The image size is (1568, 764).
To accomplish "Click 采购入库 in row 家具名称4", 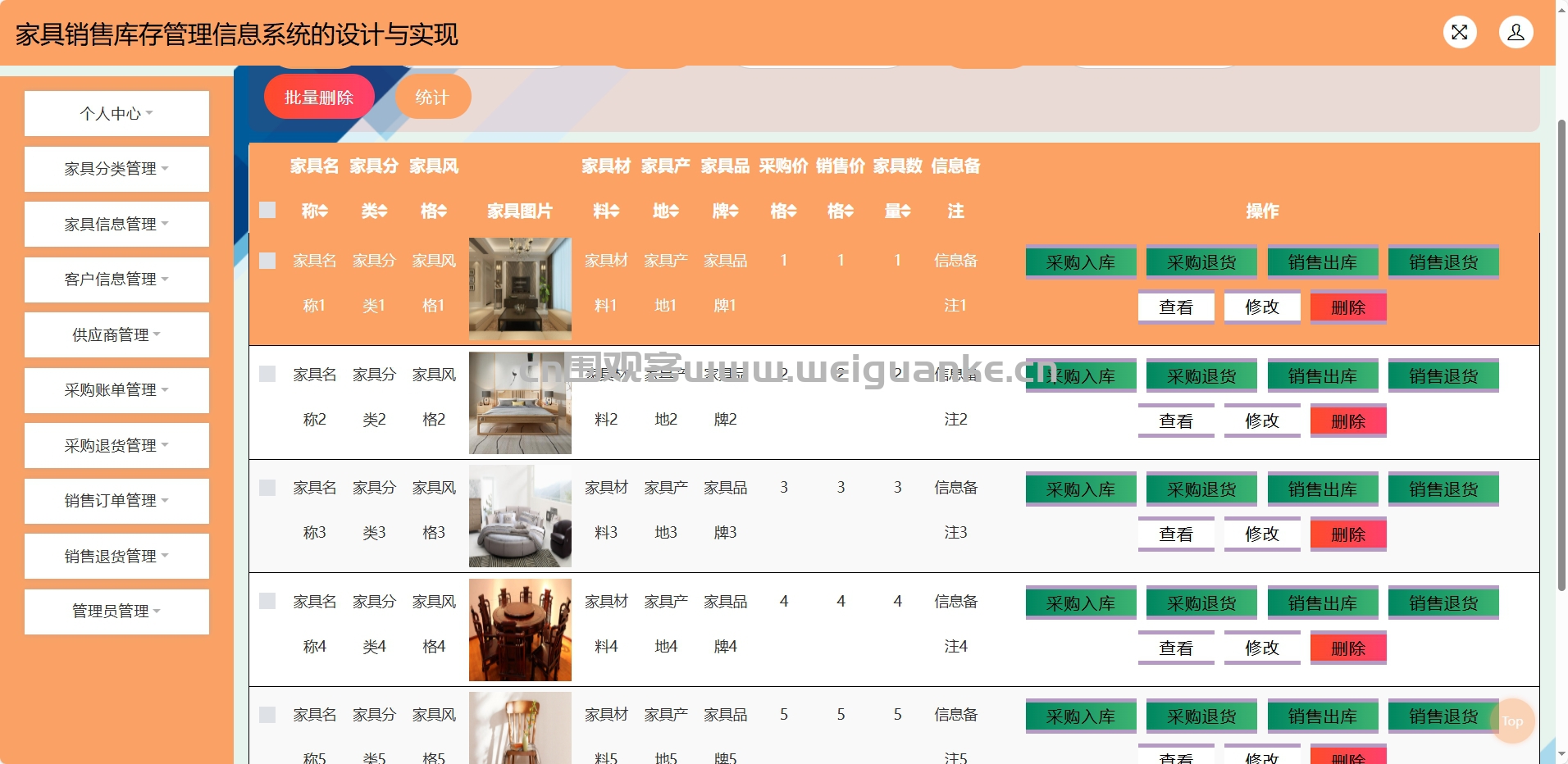I will 1081,603.
